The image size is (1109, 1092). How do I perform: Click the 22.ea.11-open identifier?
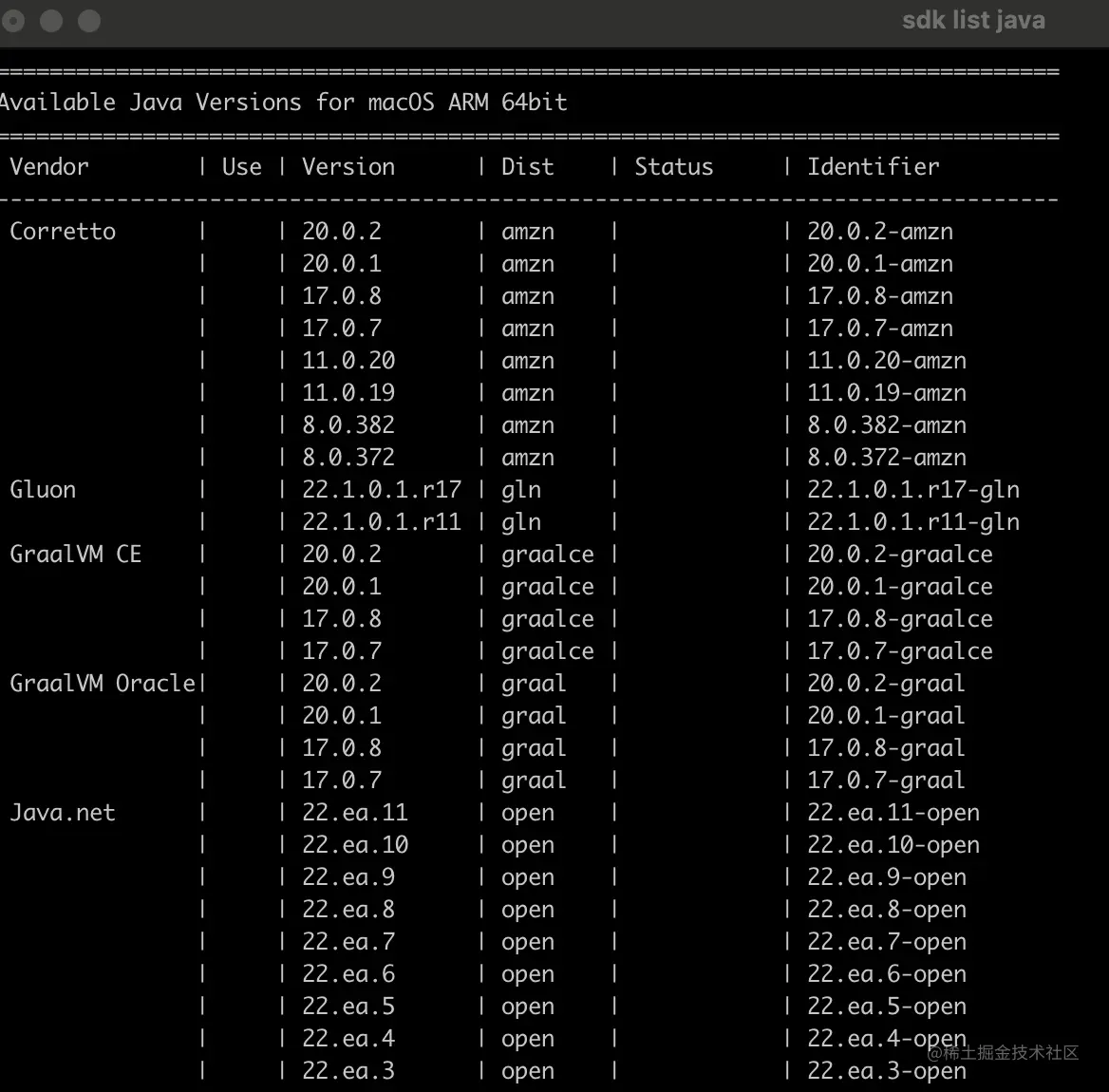(893, 813)
